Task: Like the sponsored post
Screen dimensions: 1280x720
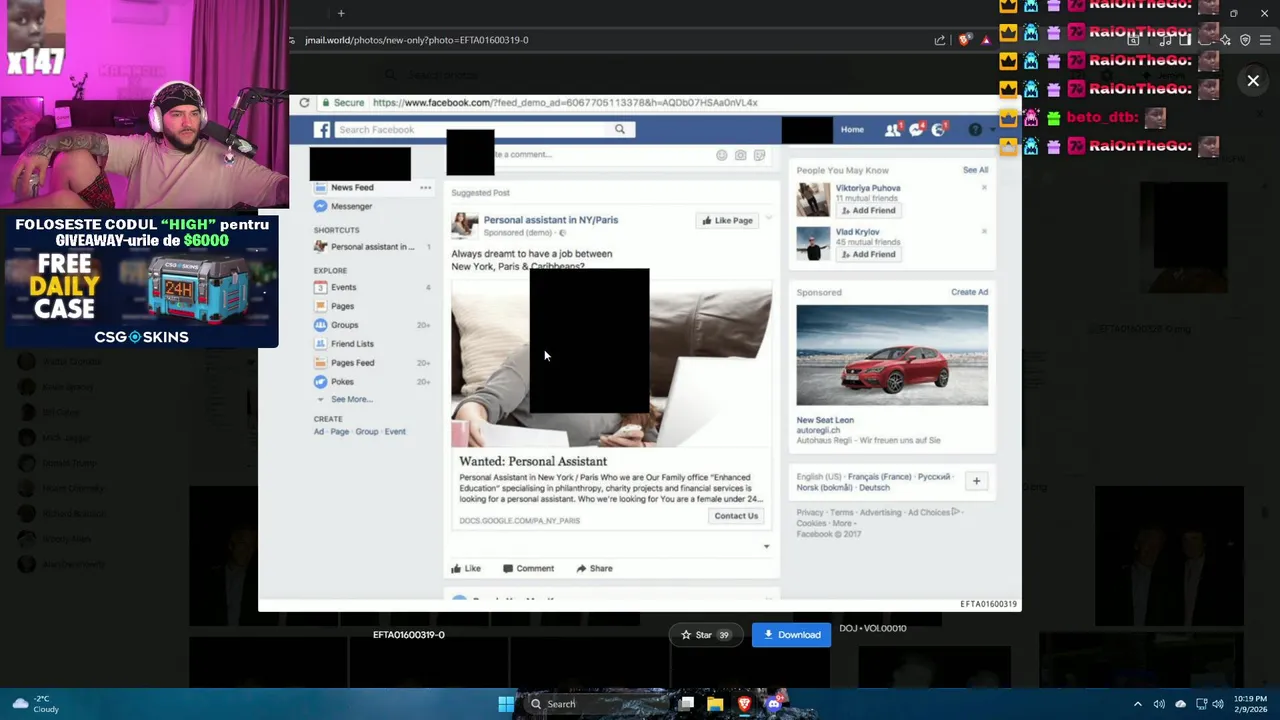Action: click(466, 569)
